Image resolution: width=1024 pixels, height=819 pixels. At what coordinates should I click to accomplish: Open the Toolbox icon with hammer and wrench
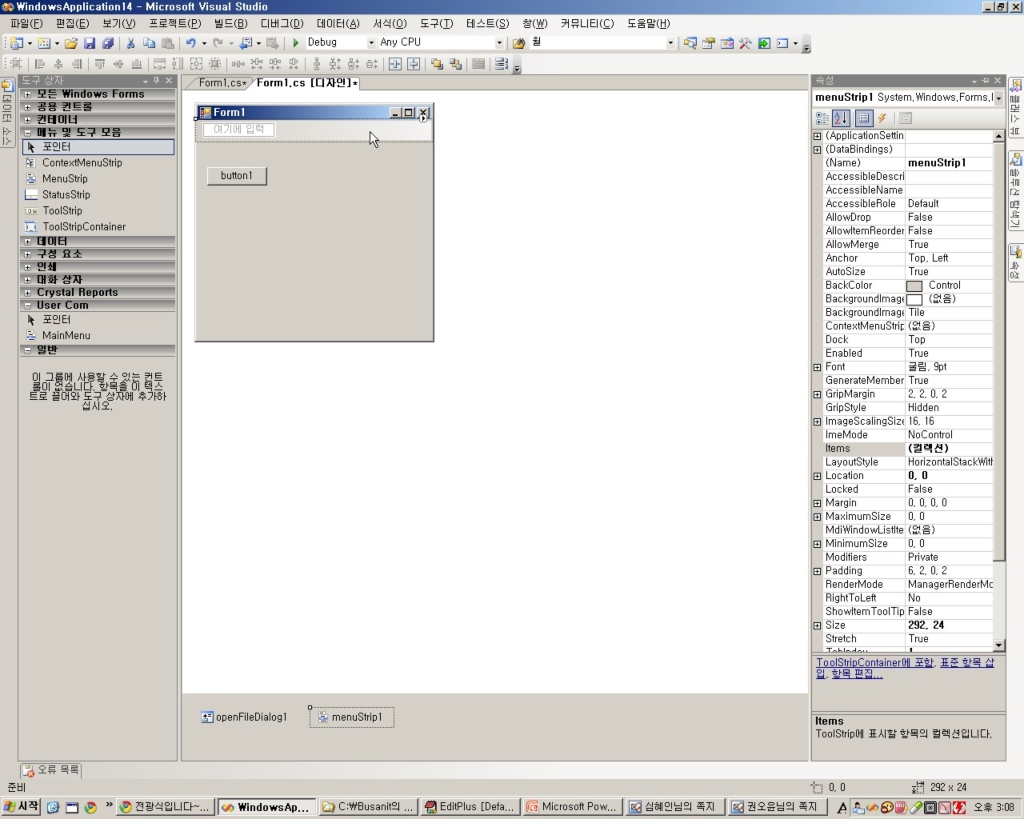tap(745, 43)
